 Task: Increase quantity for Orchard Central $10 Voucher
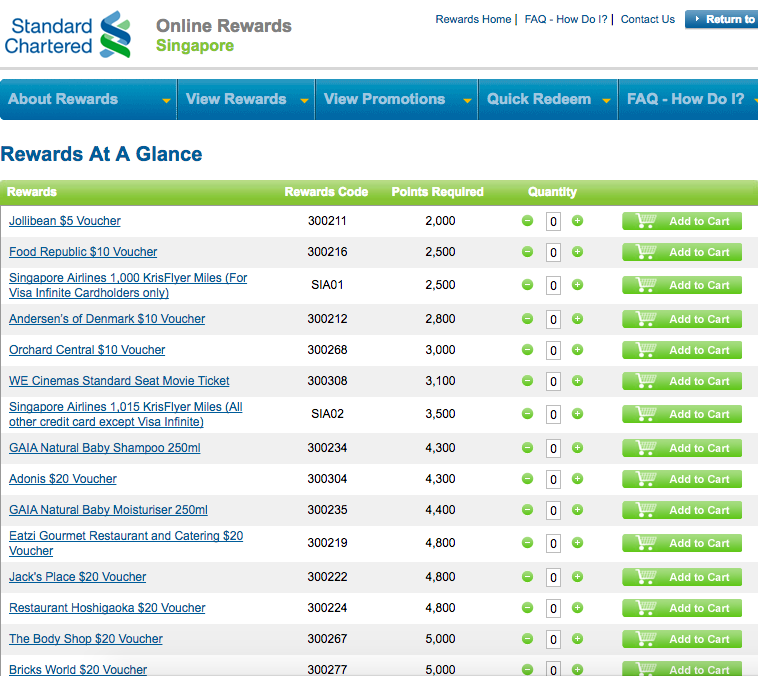click(x=577, y=350)
